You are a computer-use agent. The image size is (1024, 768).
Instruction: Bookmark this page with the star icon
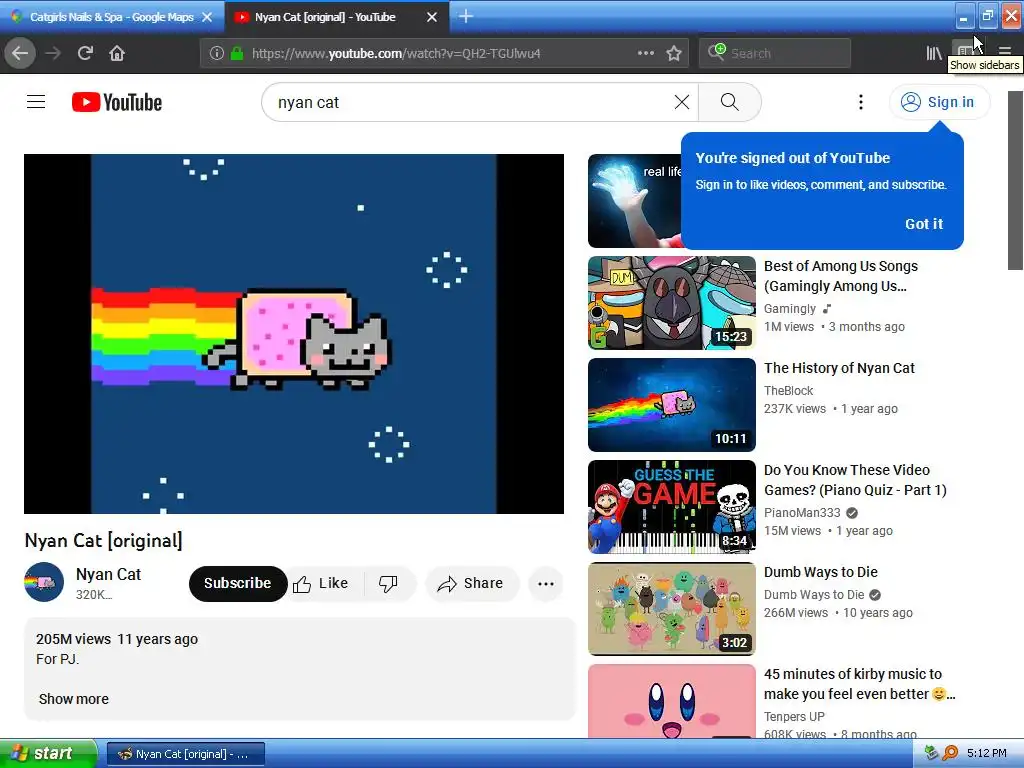[x=674, y=53]
